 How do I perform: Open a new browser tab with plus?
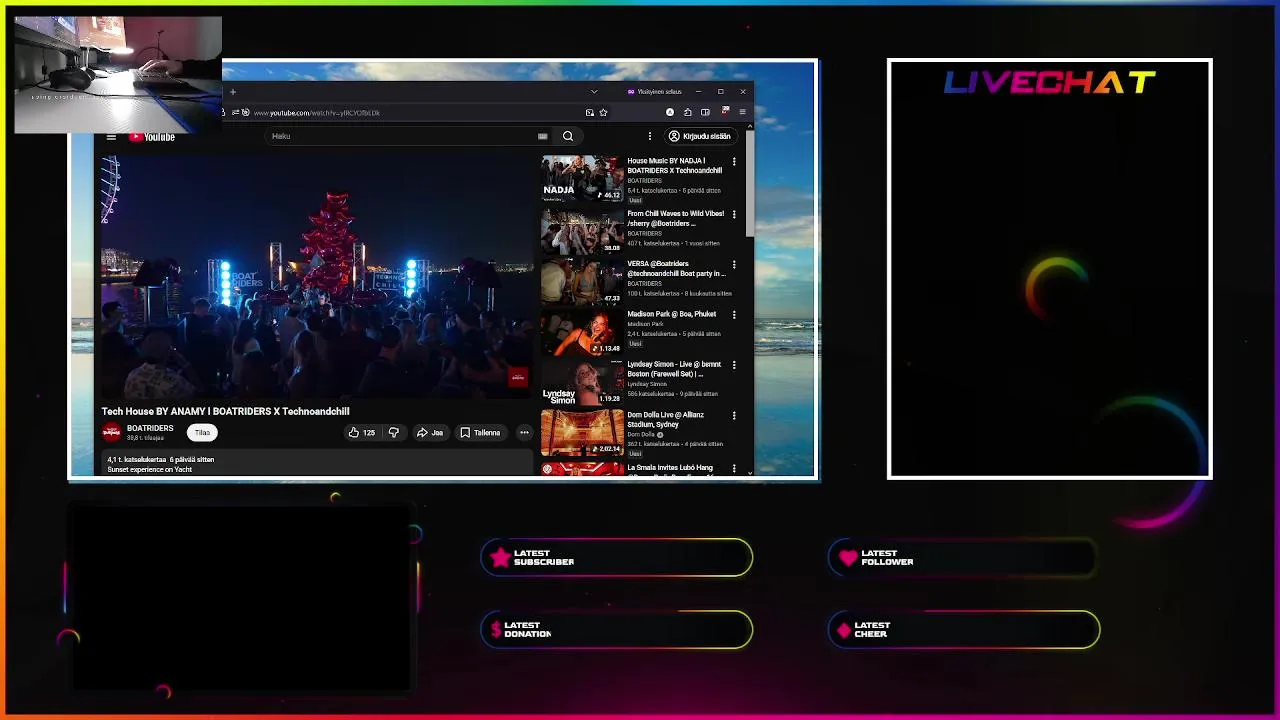coord(232,92)
